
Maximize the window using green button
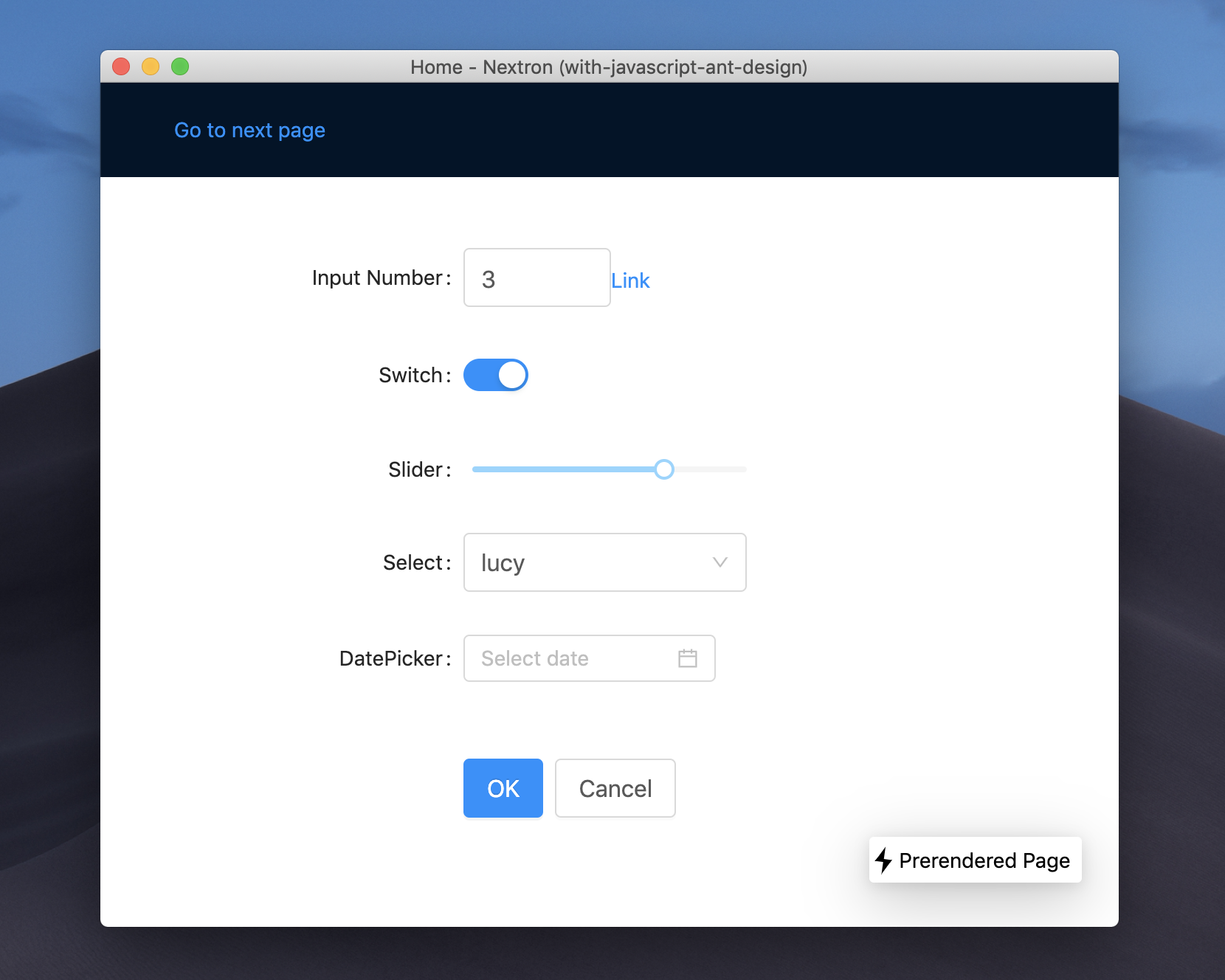[180, 66]
